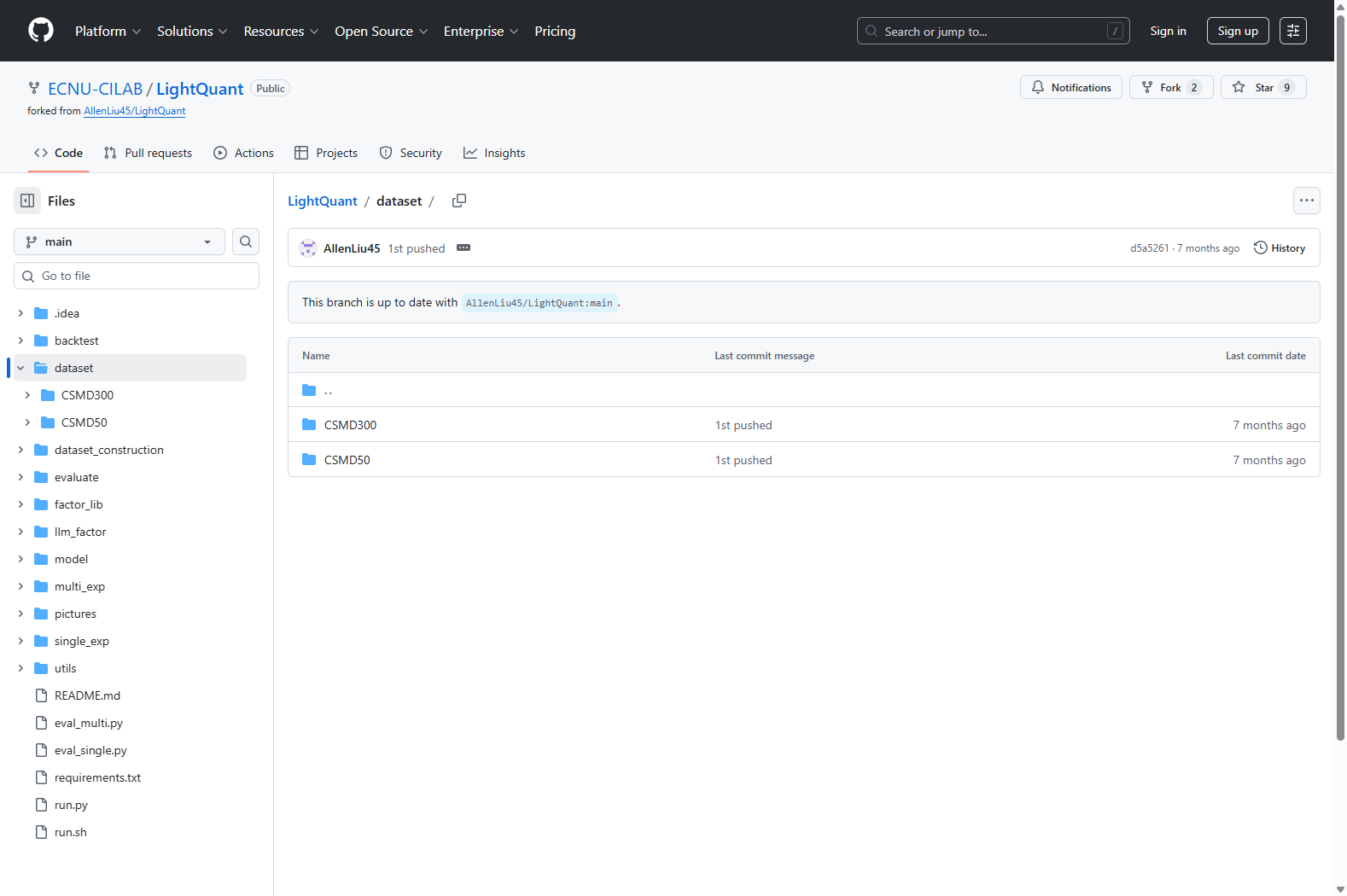Click the AllenLiu45 avatar image

click(x=308, y=248)
